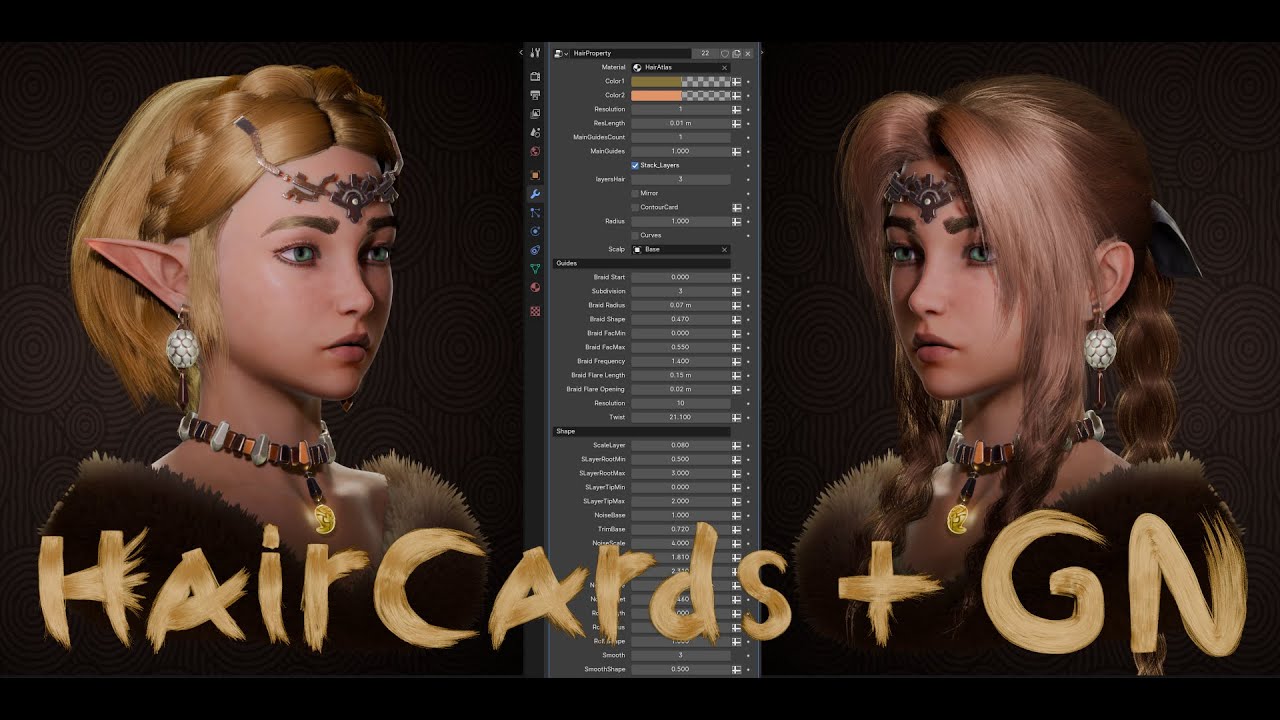This screenshot has width=1280, height=720.
Task: Click the Braid FacMax 0.550 field
Action: [681, 347]
